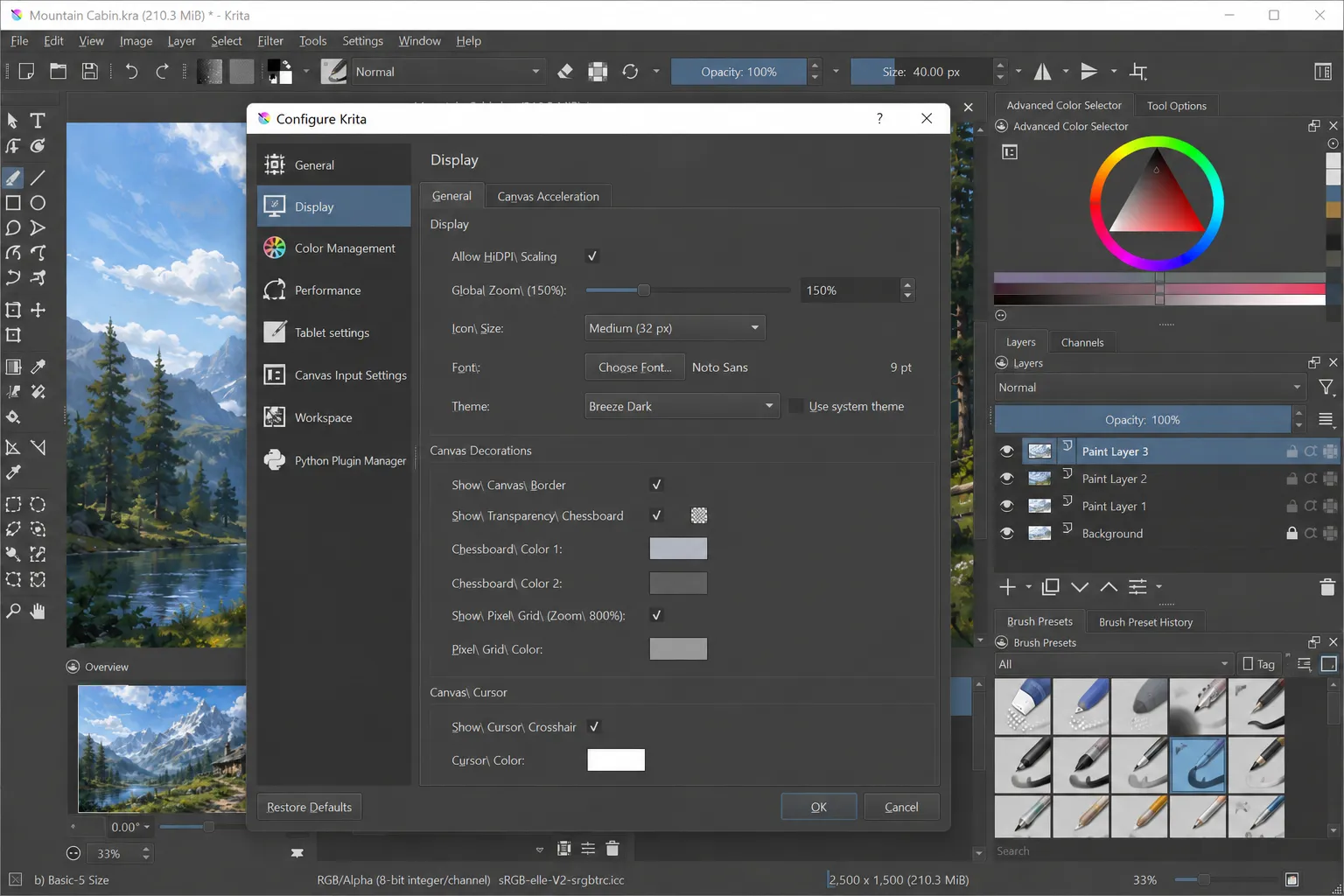Image resolution: width=1344 pixels, height=896 pixels.
Task: Select the Zoom tool
Action: point(13,611)
